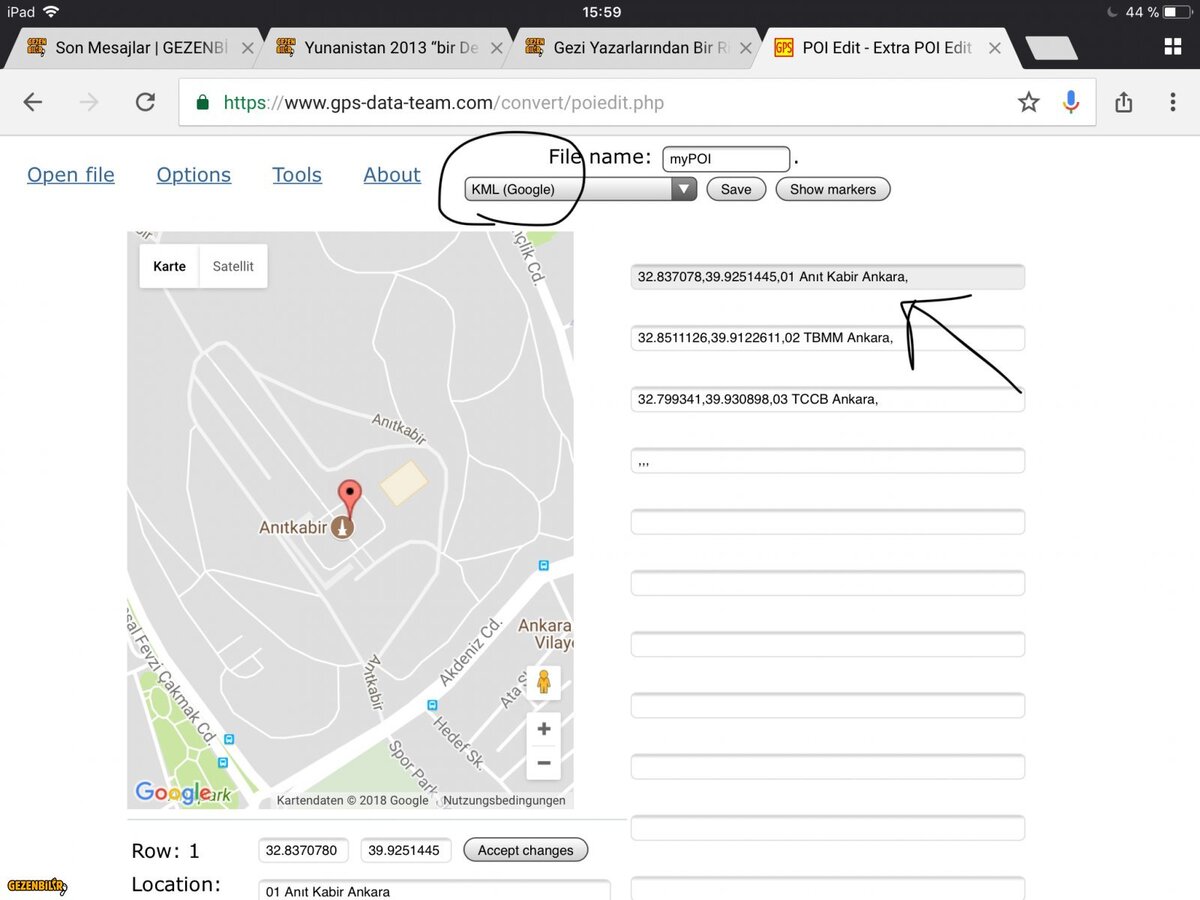1200x900 pixels.
Task: Open the share sheet icon
Action: 1123,102
